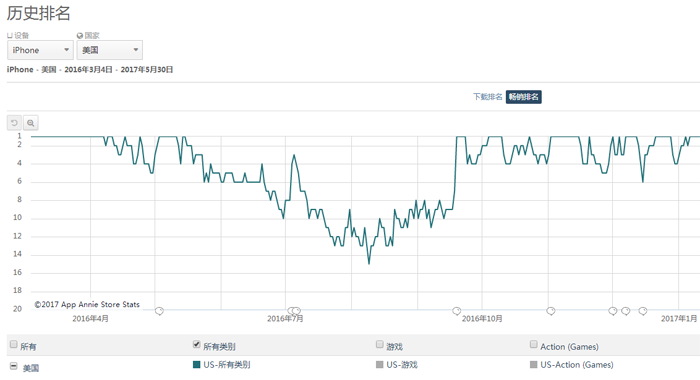Click the rightmost event bubble before 2017年1月
700x380 pixels.
pyautogui.click(x=642, y=311)
